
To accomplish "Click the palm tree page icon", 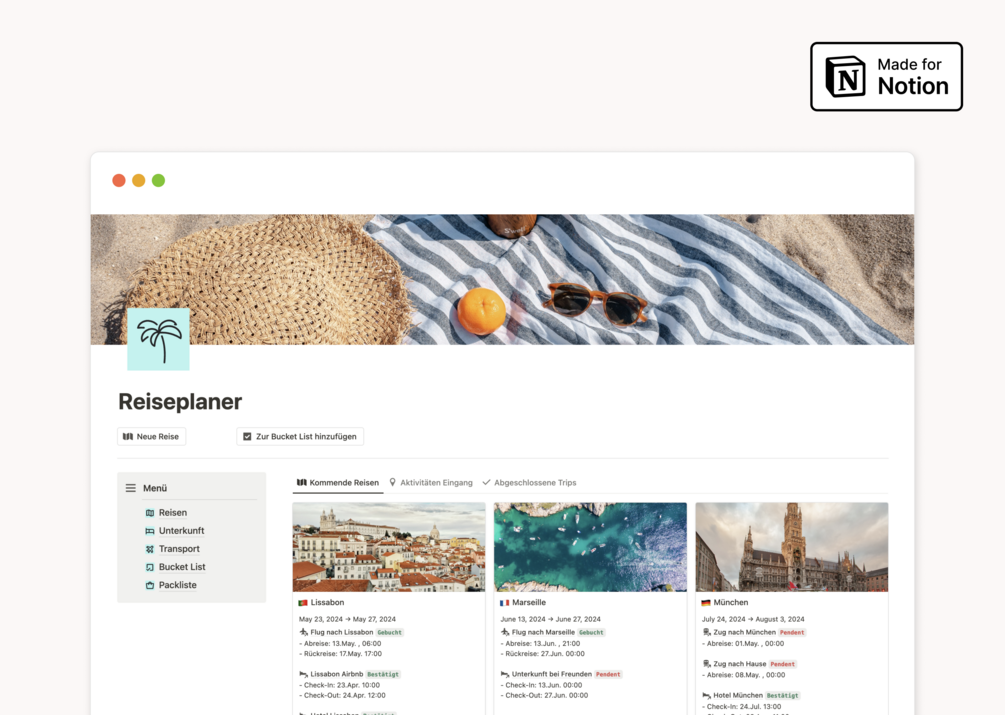I will pos(158,339).
